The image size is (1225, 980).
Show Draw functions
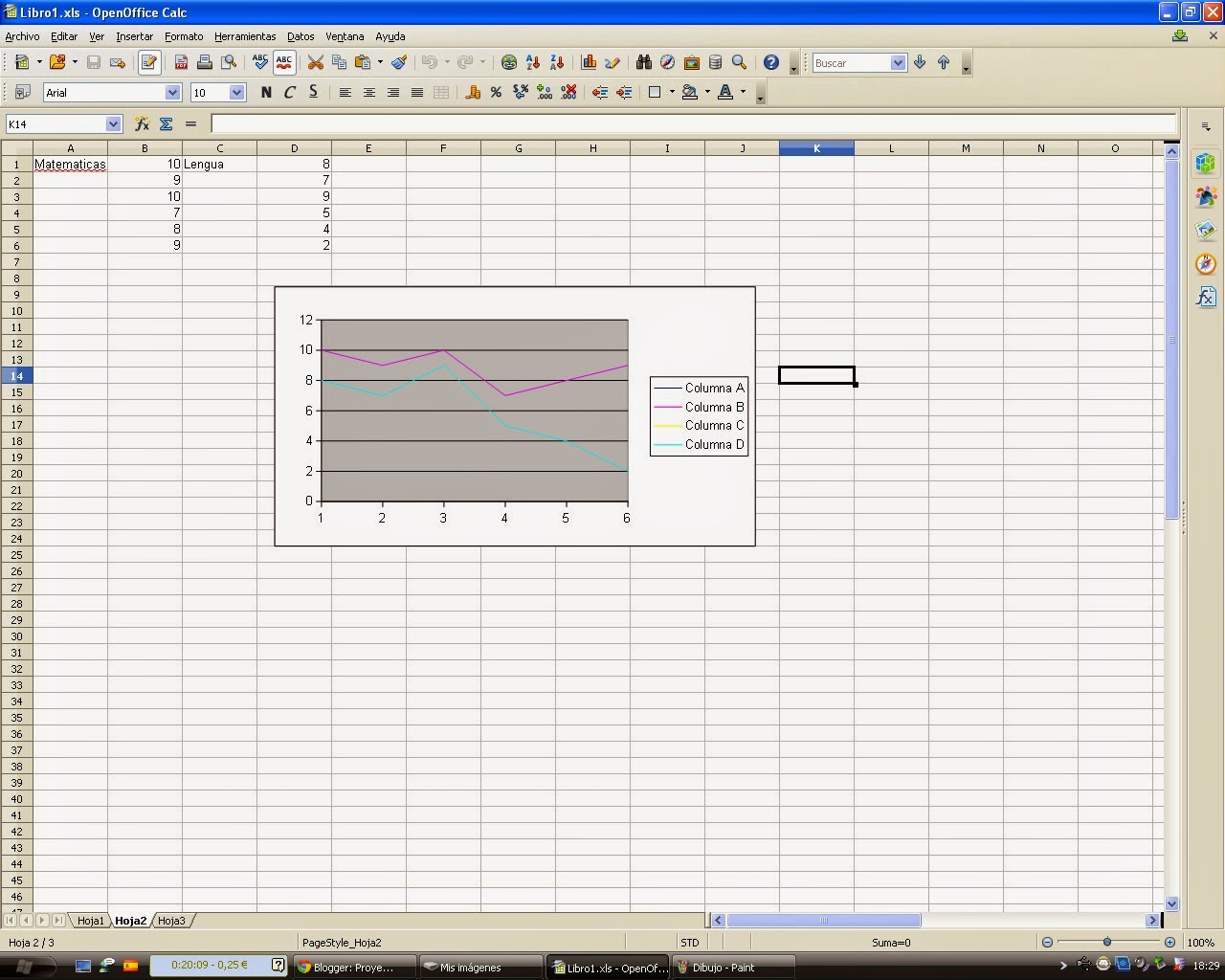pos(612,62)
